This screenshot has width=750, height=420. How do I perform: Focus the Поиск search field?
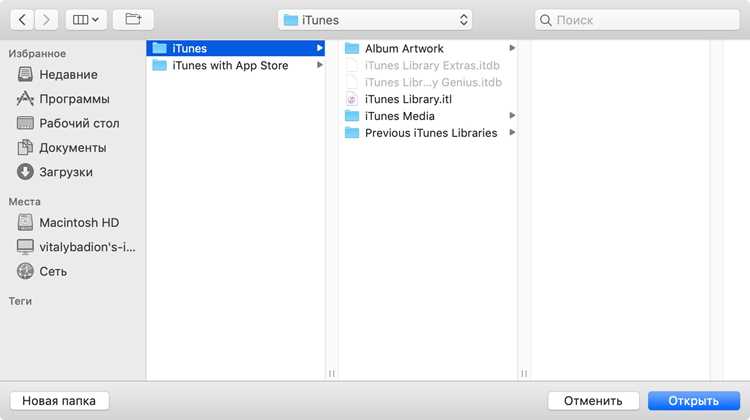click(637, 20)
